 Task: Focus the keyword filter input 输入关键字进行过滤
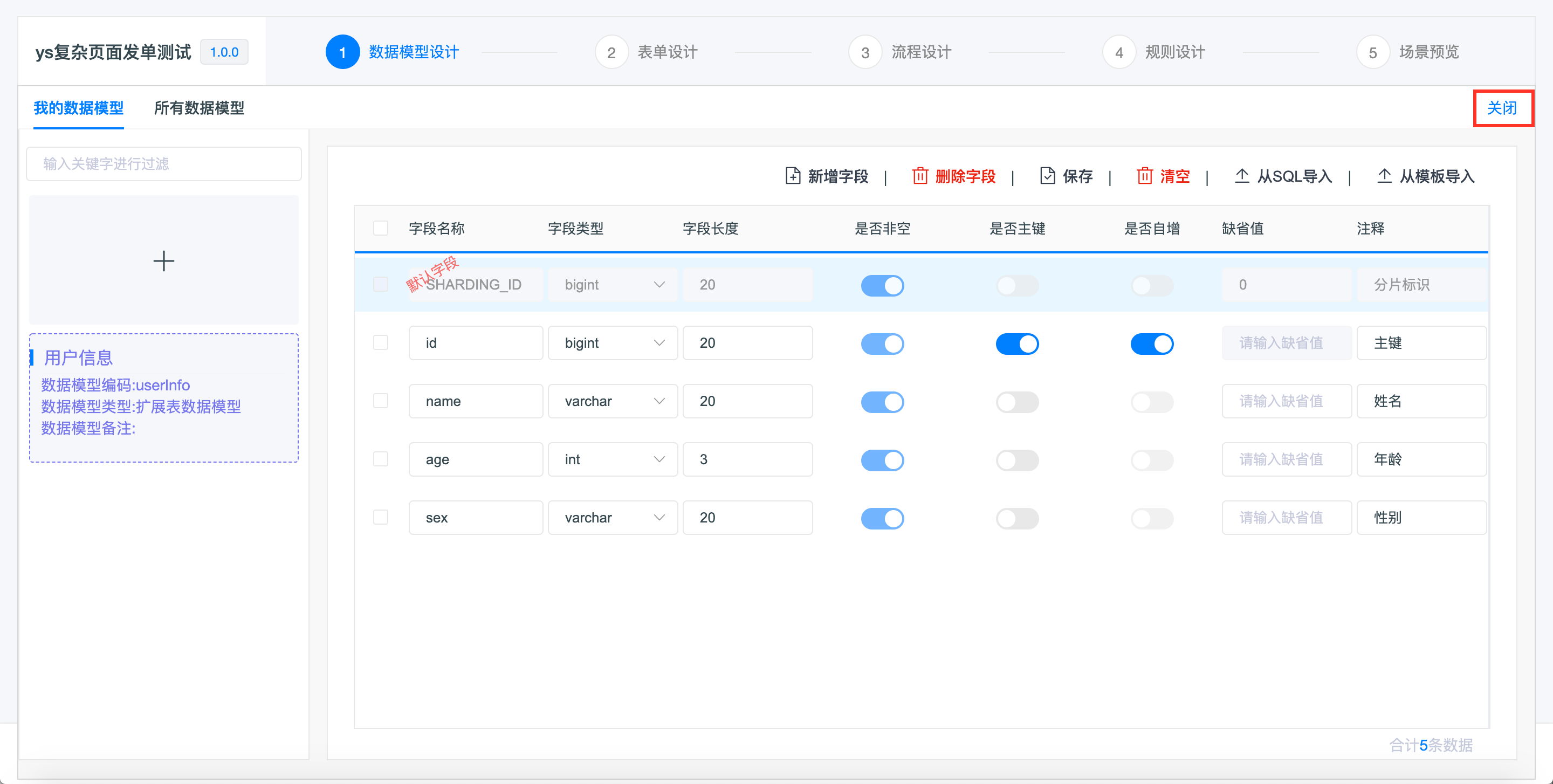(x=163, y=163)
